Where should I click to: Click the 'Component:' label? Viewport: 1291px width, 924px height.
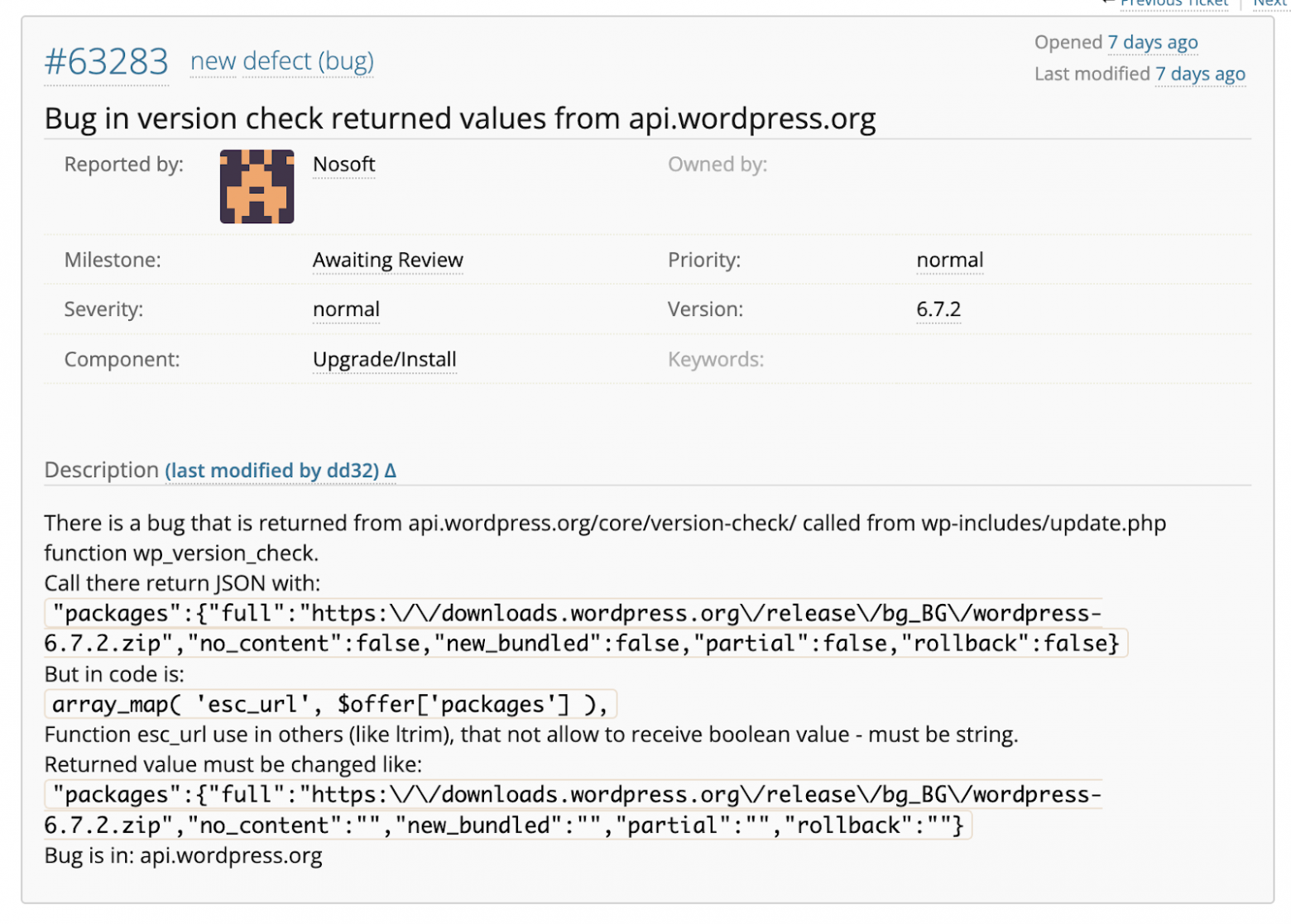click(122, 359)
